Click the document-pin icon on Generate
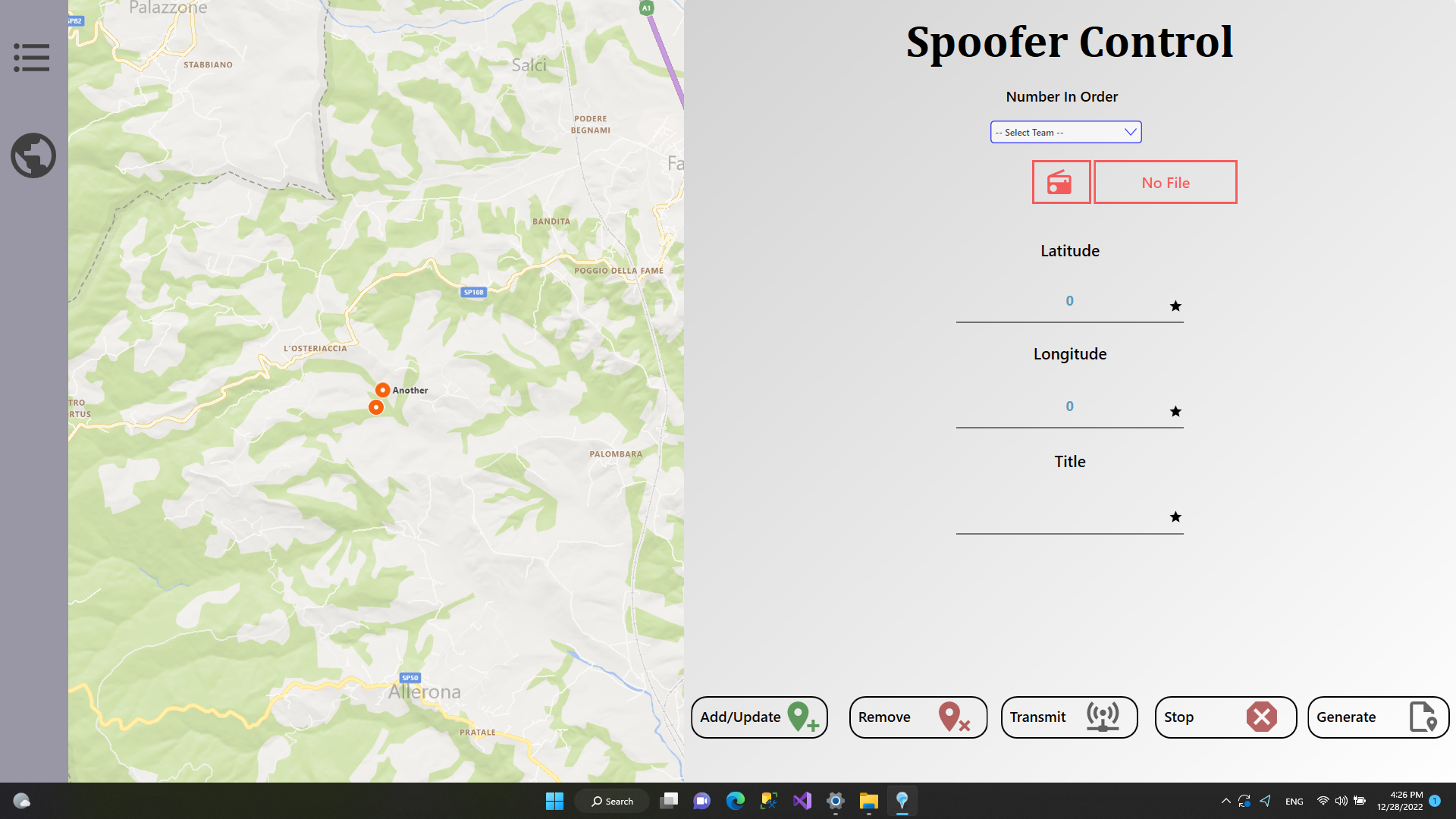This screenshot has height=819, width=1456. (x=1423, y=717)
